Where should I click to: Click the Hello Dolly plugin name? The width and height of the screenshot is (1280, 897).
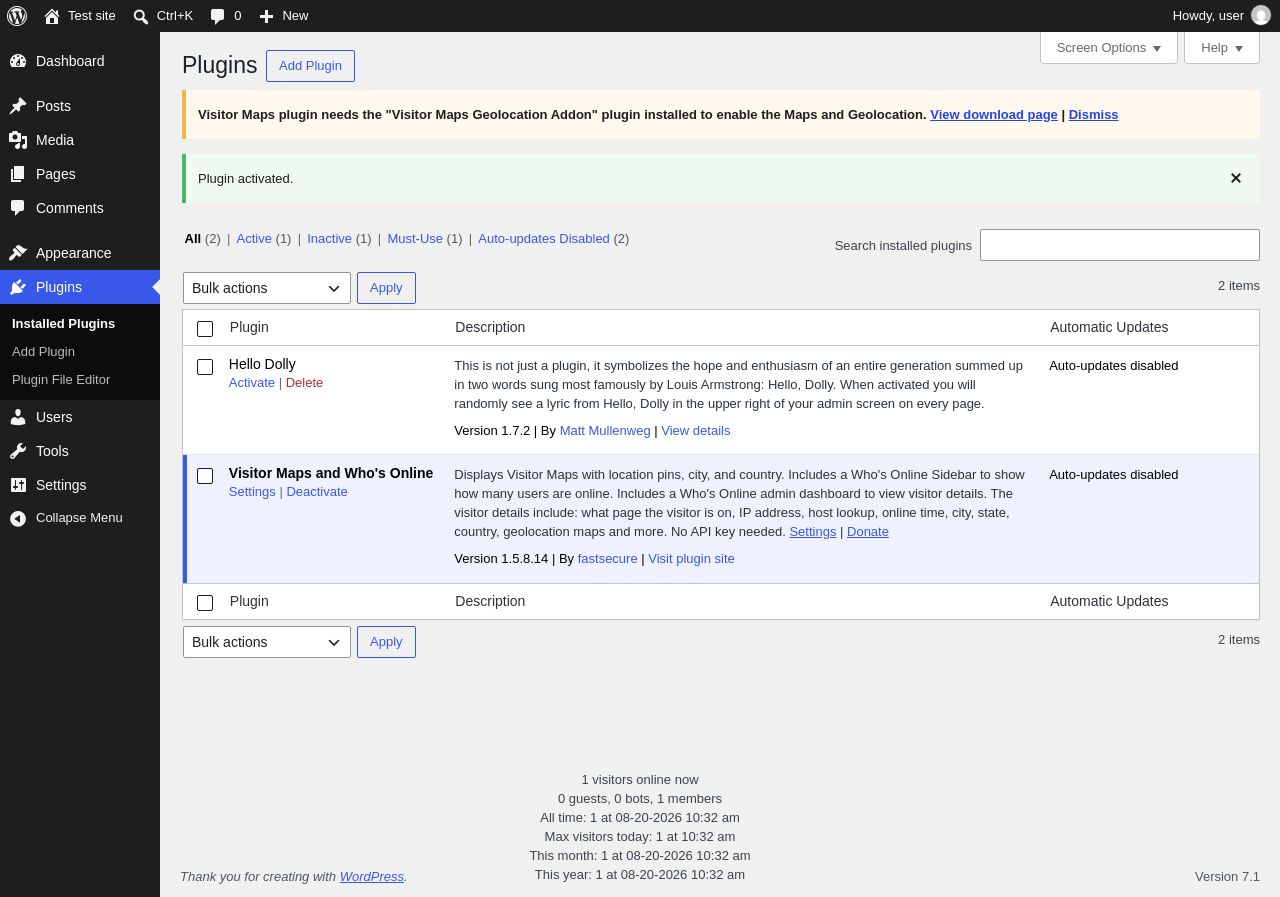262,364
